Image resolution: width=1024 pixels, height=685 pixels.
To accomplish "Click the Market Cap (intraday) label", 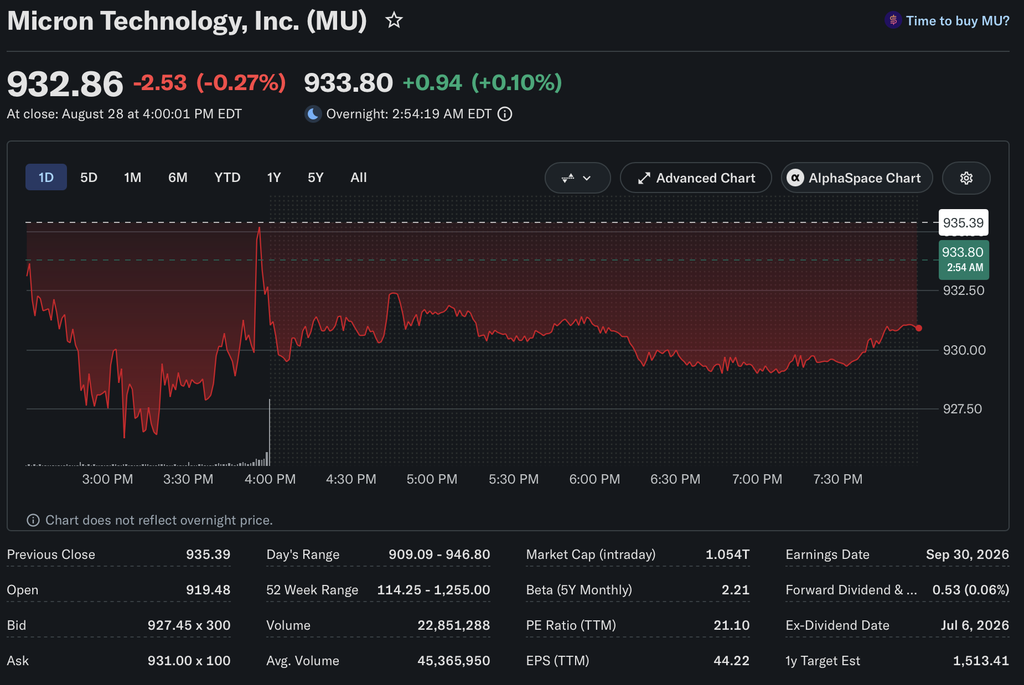I will click(590, 554).
